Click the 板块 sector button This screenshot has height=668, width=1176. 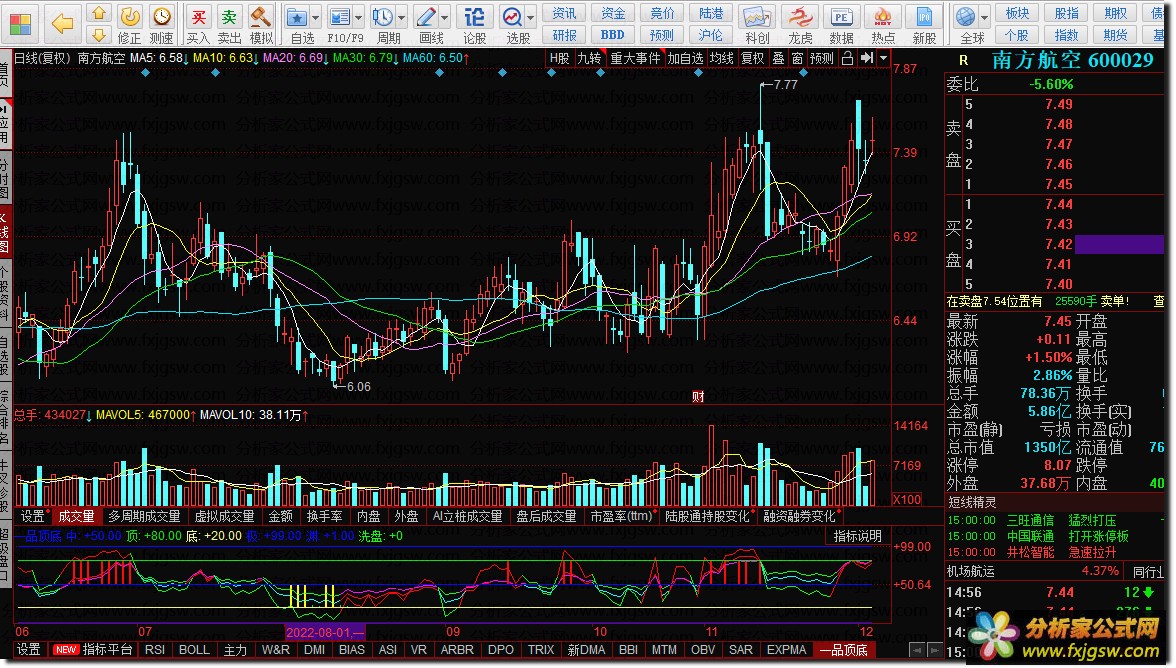click(x=1018, y=13)
